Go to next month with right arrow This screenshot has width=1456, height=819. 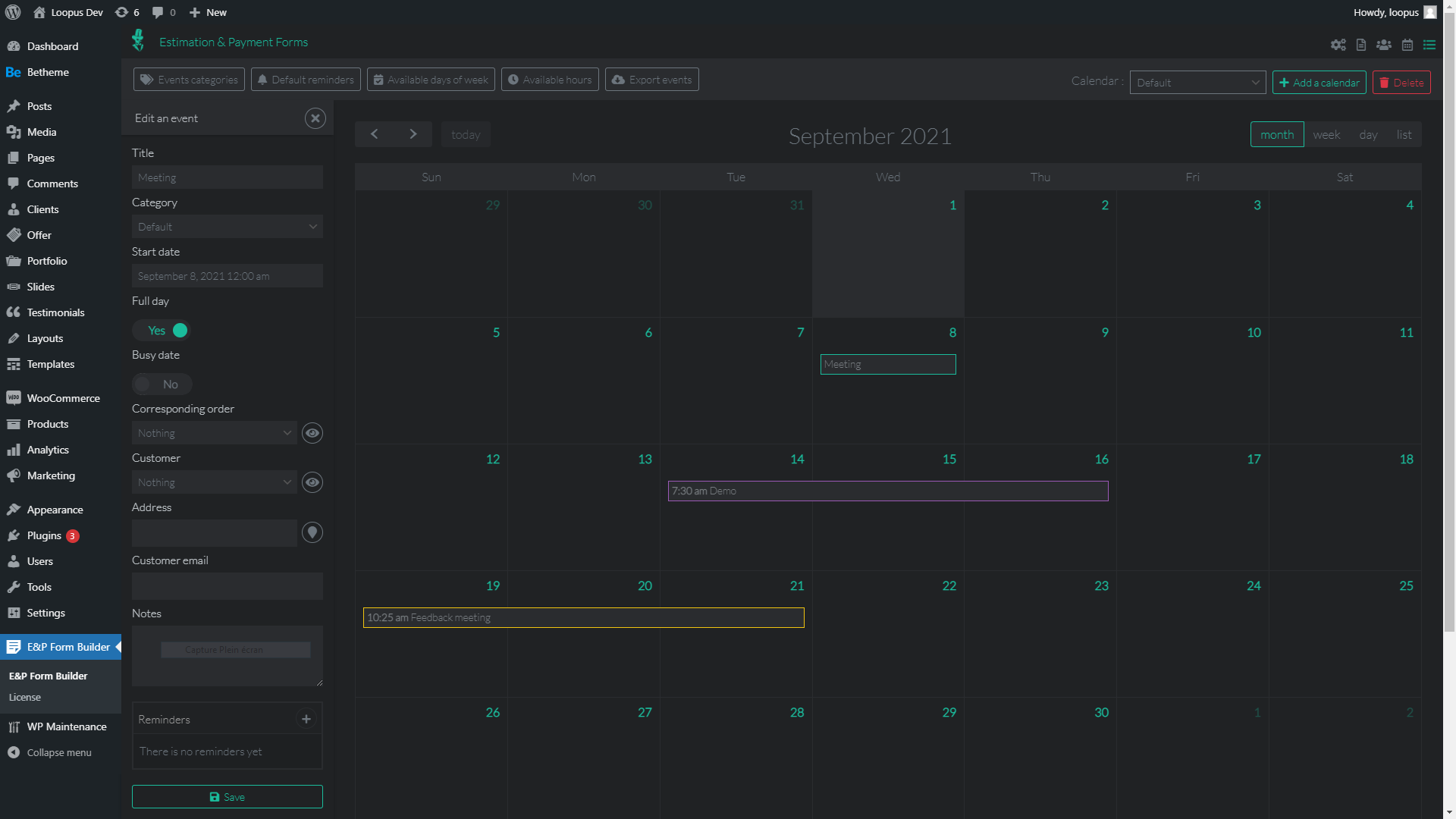point(413,134)
